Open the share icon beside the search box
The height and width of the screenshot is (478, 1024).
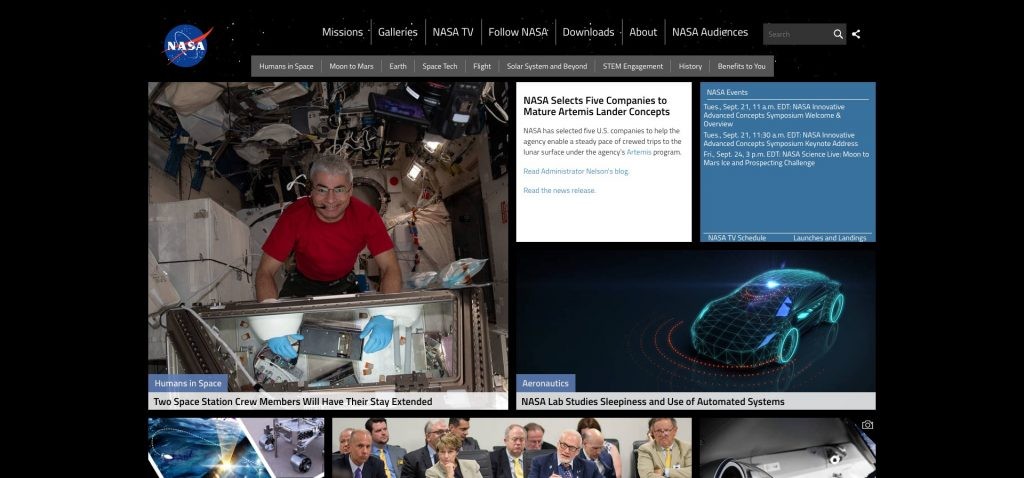tap(856, 34)
